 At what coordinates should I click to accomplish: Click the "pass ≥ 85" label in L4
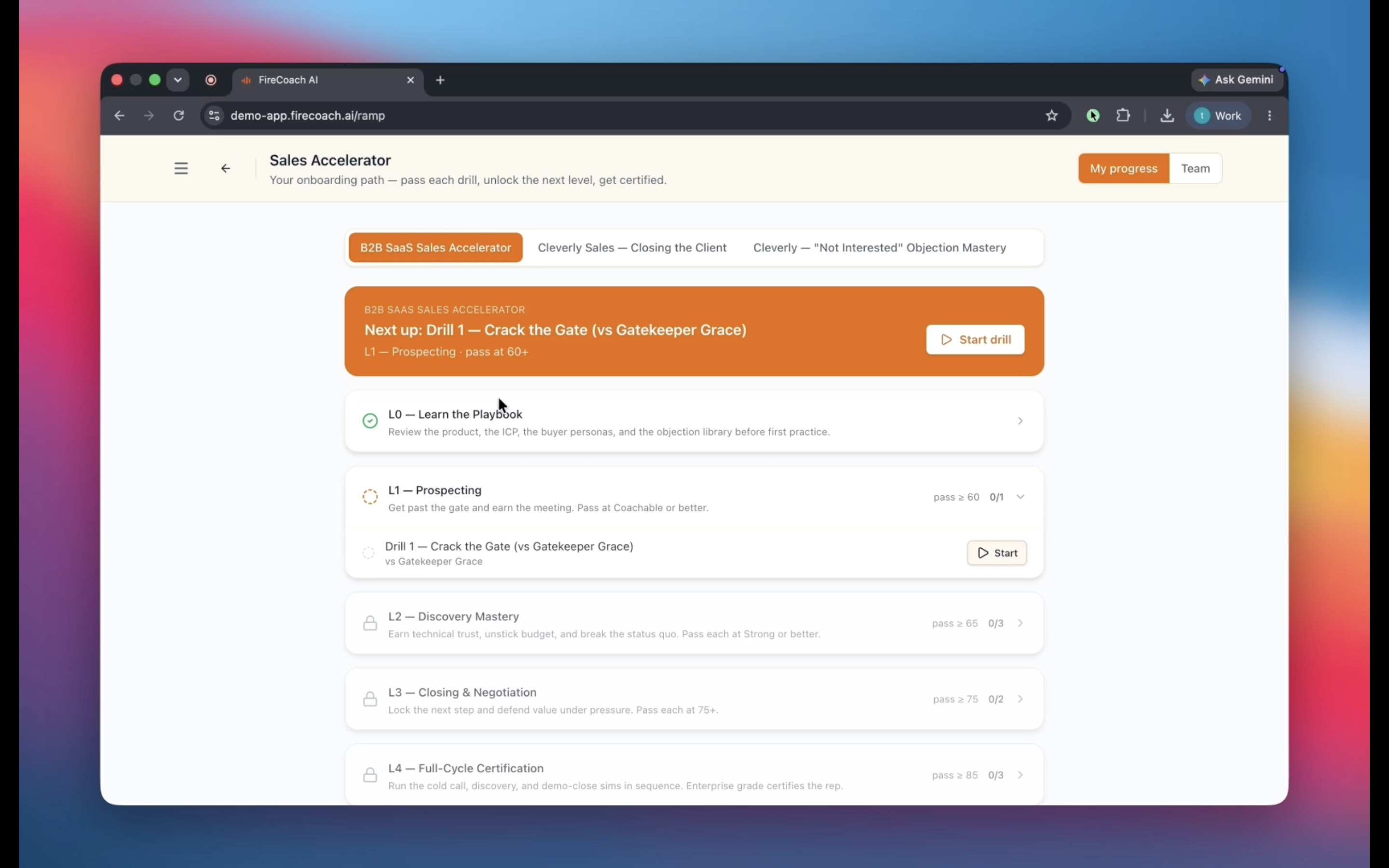[954, 775]
